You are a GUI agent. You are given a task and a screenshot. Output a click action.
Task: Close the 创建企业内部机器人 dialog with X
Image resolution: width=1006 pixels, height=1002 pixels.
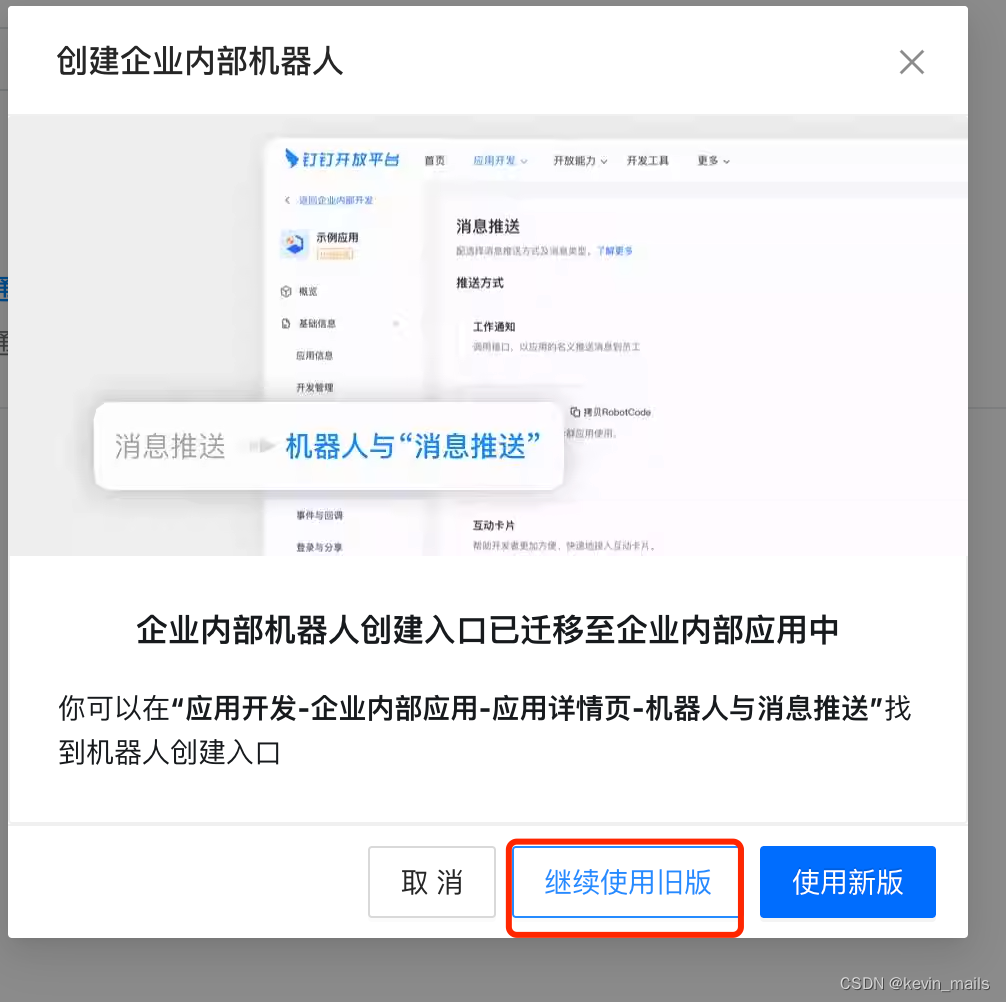911,62
